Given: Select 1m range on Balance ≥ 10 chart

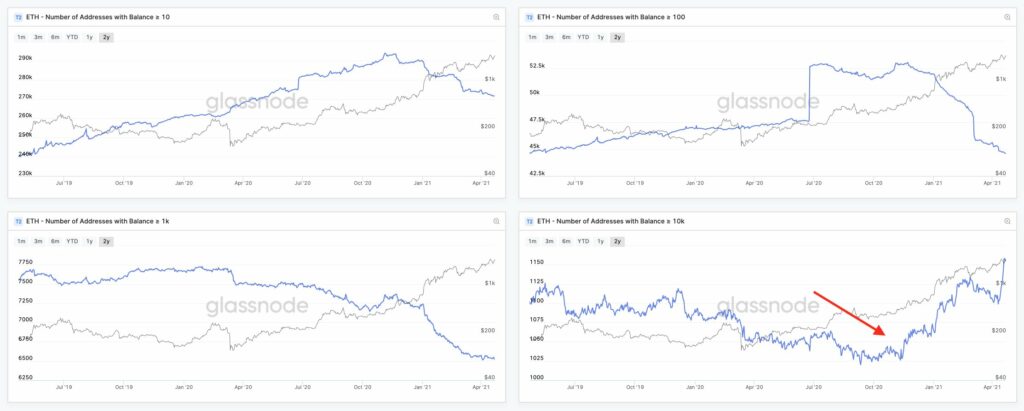Looking at the screenshot, I should click(22, 37).
